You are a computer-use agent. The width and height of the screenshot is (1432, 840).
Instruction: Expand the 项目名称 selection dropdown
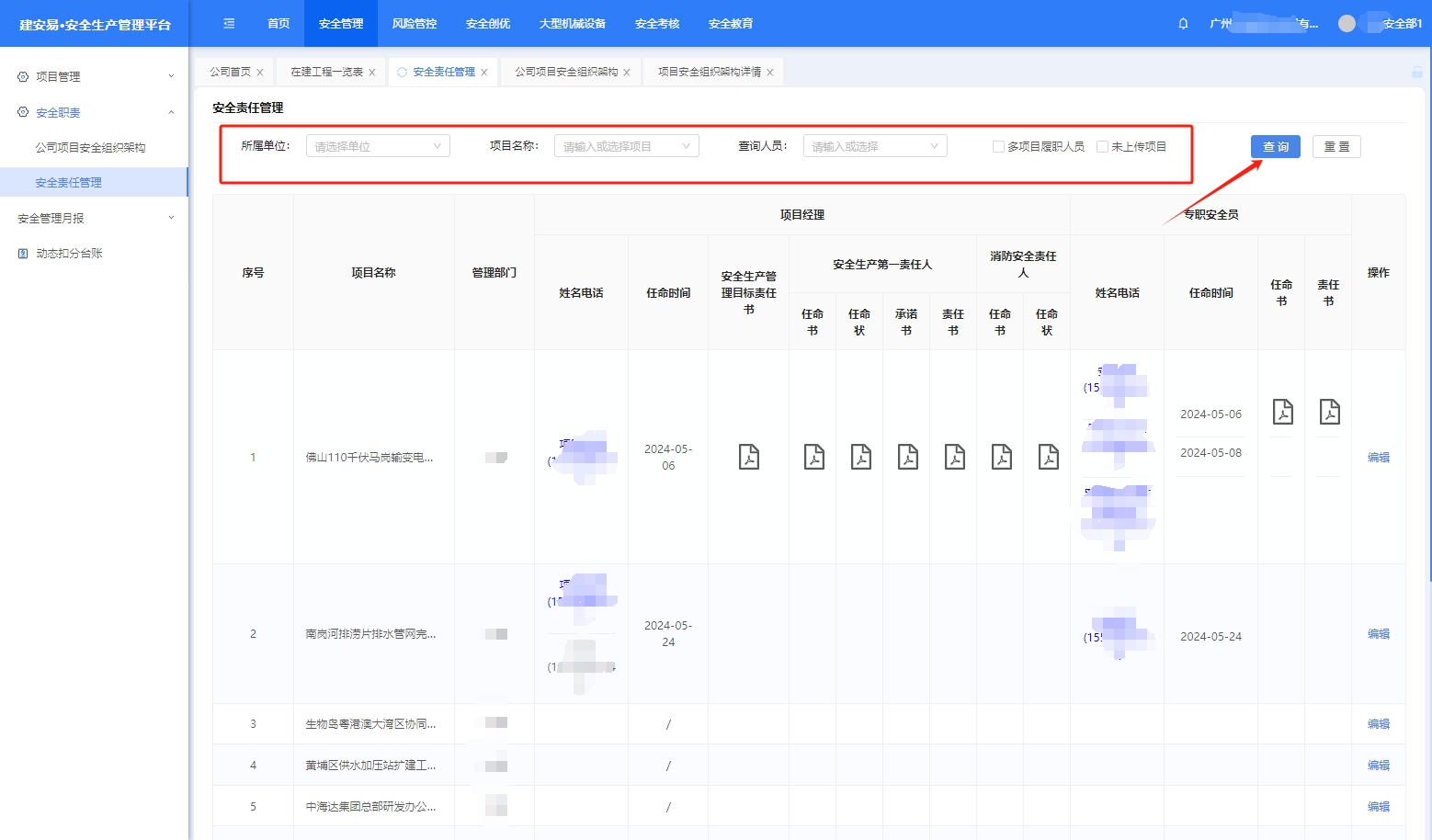tap(626, 146)
